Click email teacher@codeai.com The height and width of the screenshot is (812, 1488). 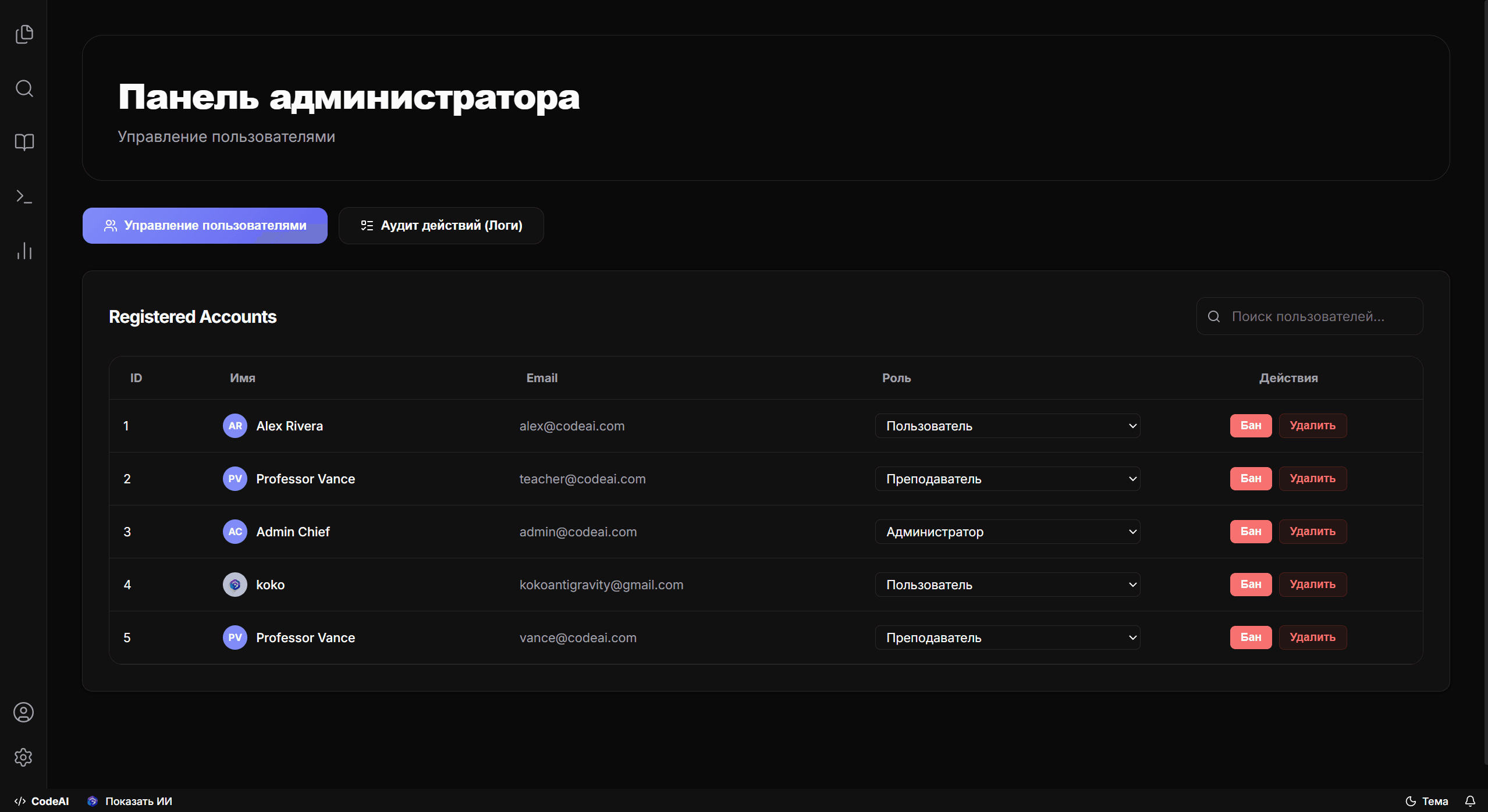click(x=582, y=479)
